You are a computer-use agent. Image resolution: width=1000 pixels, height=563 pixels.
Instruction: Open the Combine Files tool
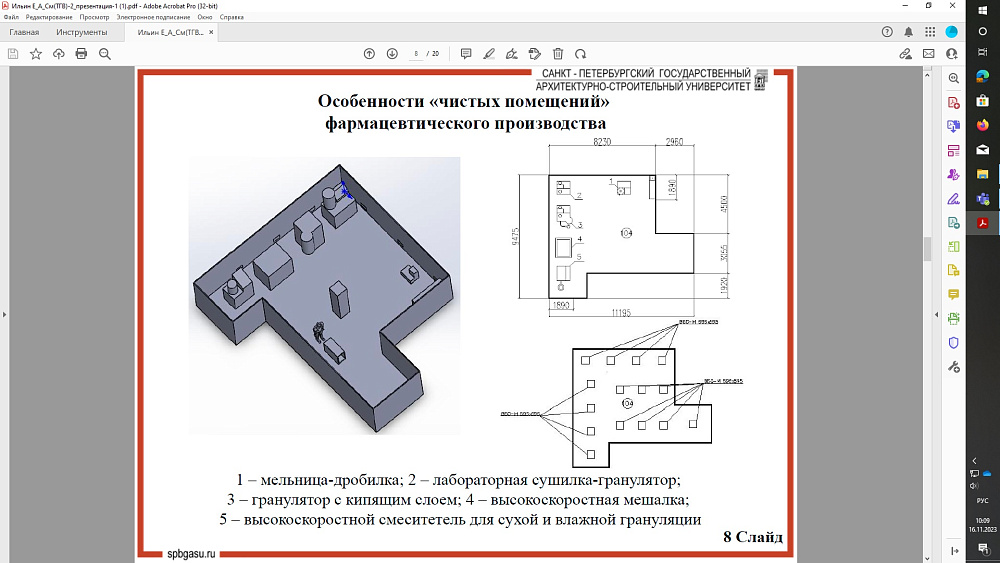953,126
